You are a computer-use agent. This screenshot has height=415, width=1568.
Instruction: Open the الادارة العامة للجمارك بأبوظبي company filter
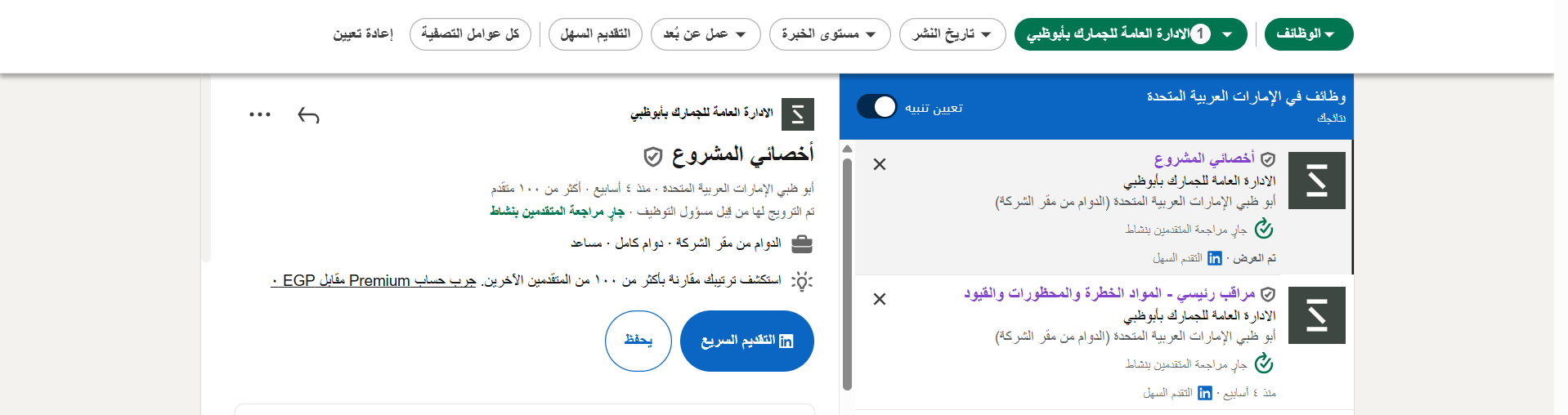tap(1131, 34)
